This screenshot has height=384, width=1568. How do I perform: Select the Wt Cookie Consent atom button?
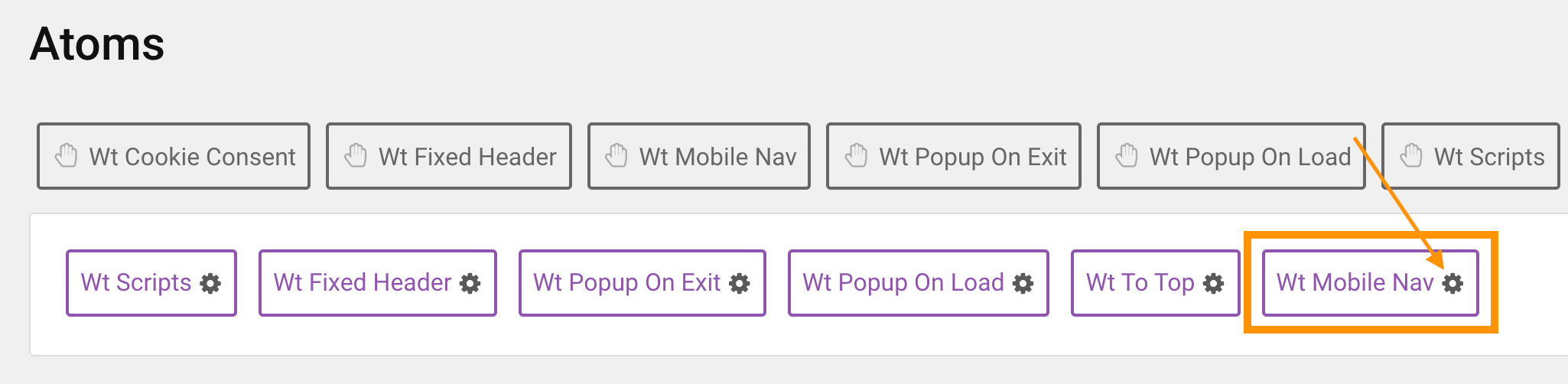tap(191, 157)
